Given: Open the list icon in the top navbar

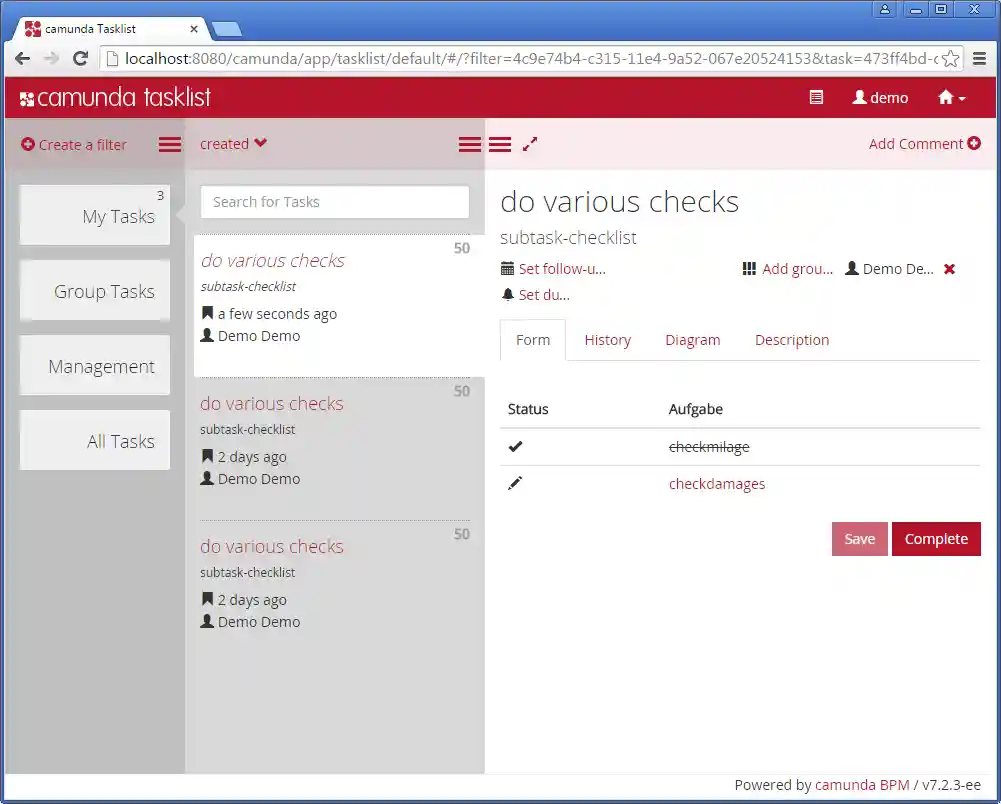Looking at the screenshot, I should (816, 98).
